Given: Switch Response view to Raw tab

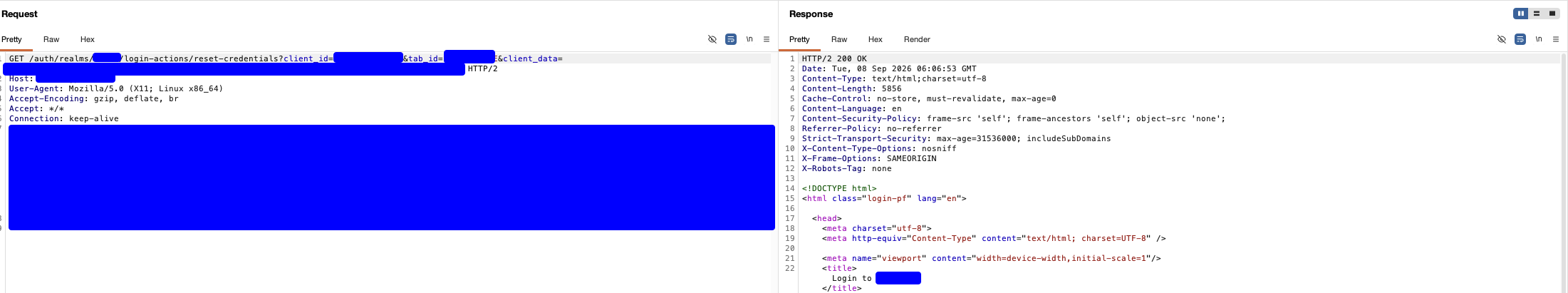Looking at the screenshot, I should click(839, 39).
